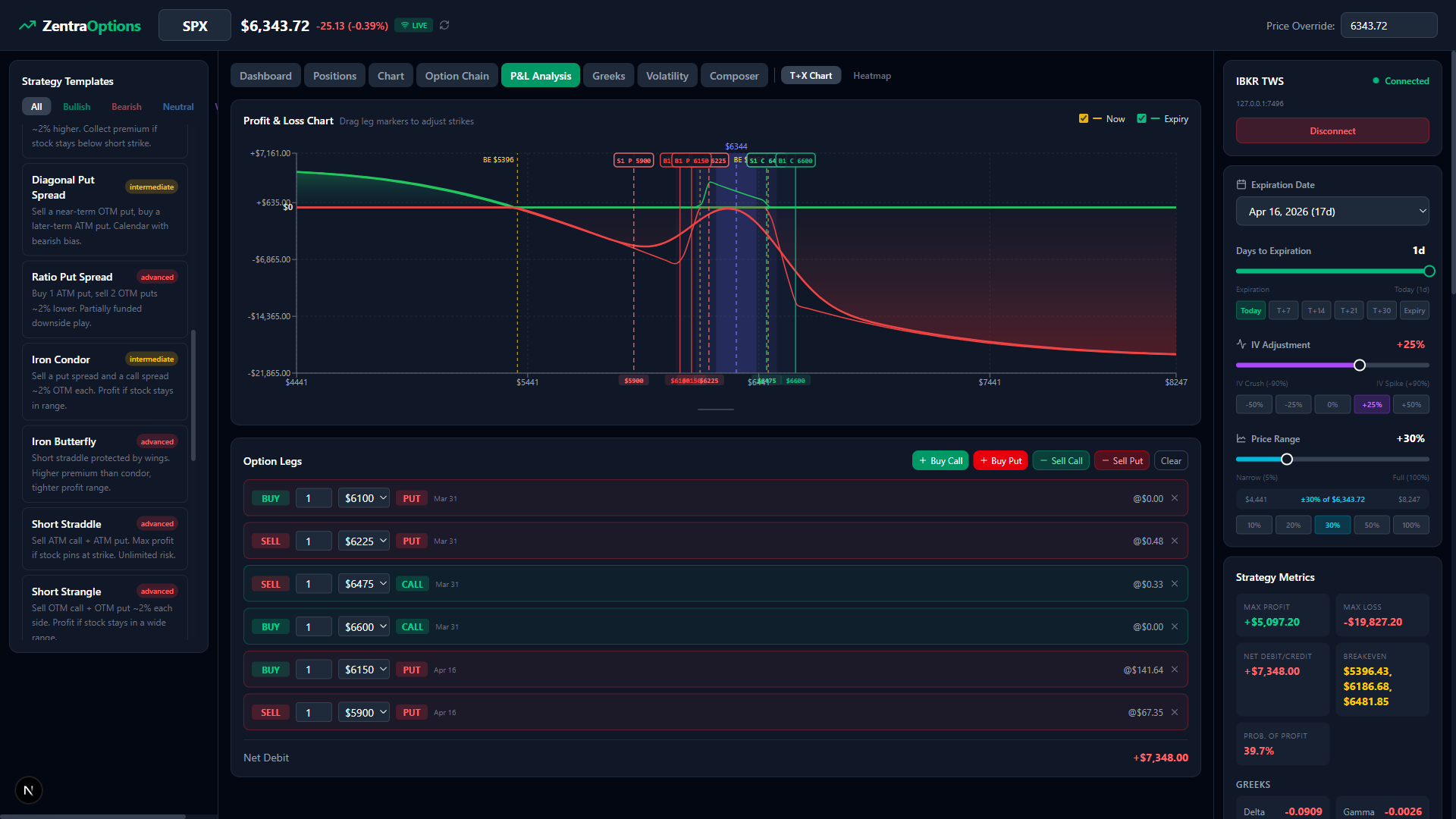Select the Ratio Put Spread template
Screen dimensions: 1456x819
pos(105,300)
